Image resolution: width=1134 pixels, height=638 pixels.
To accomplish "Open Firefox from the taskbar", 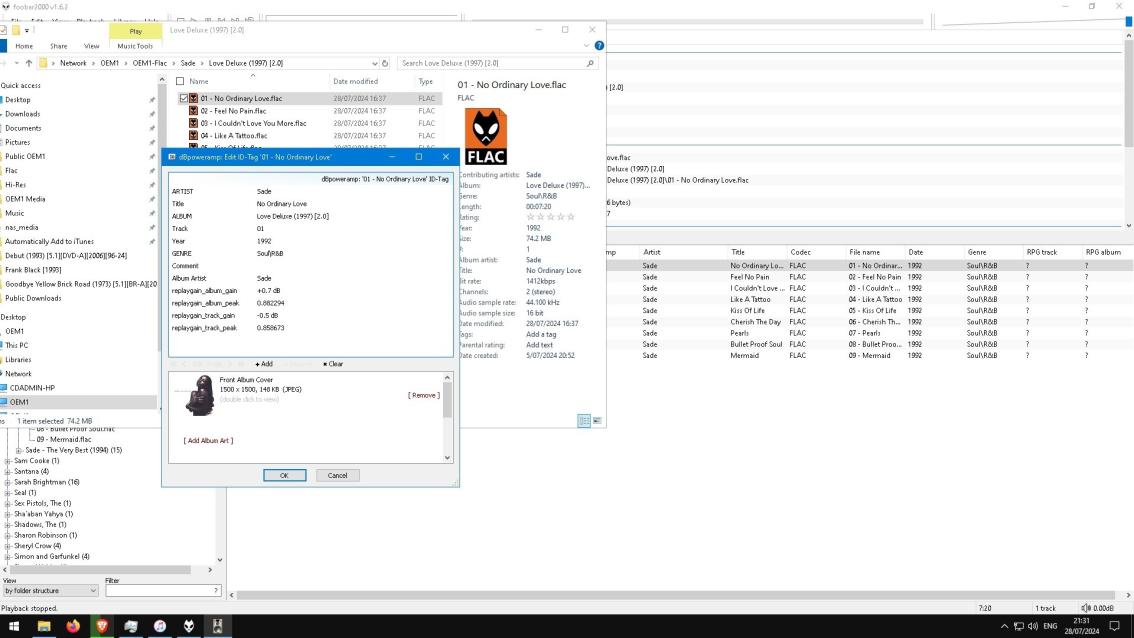I will pos(73,626).
